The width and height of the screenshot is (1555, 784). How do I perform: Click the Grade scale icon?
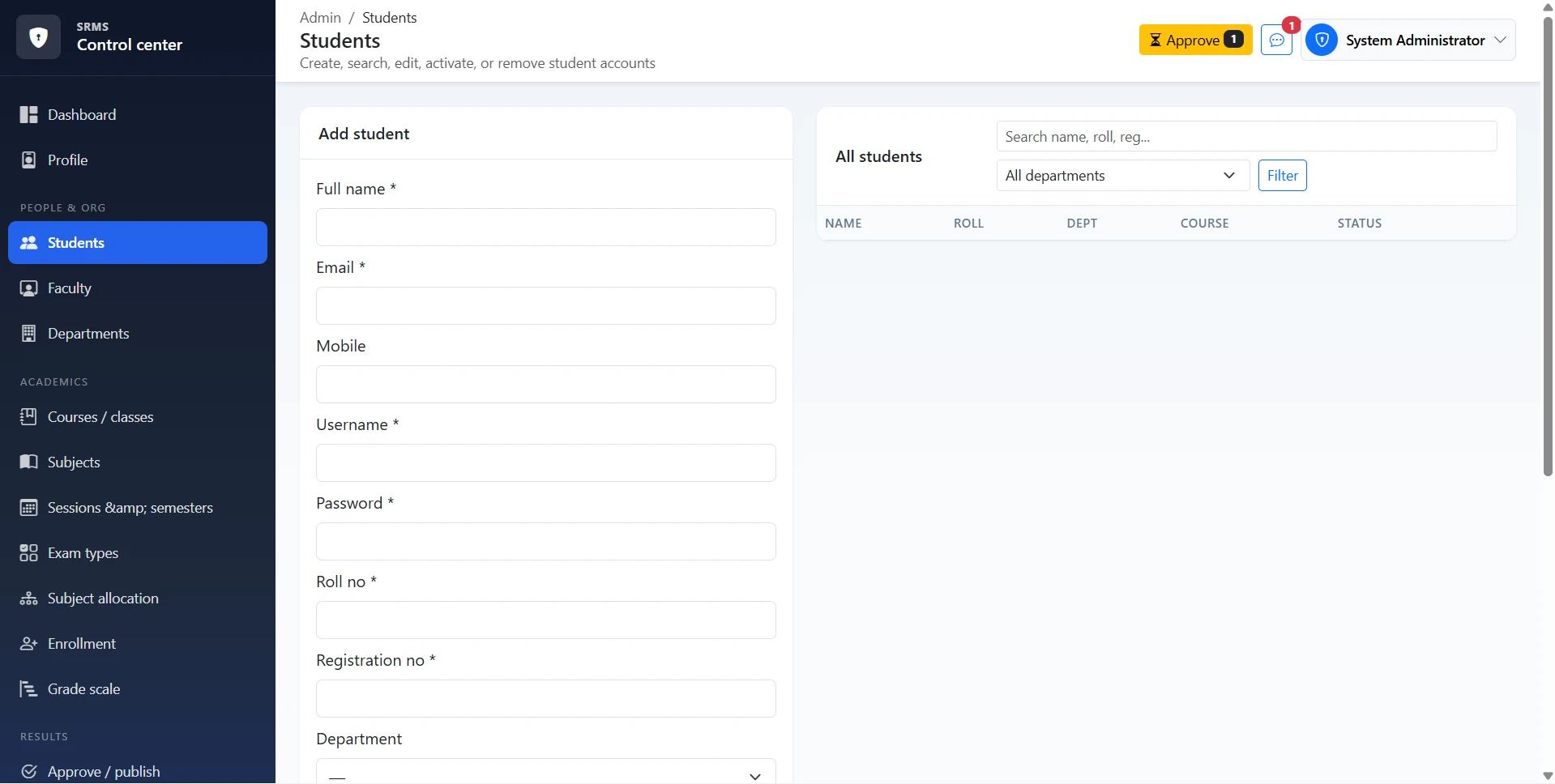(x=29, y=689)
